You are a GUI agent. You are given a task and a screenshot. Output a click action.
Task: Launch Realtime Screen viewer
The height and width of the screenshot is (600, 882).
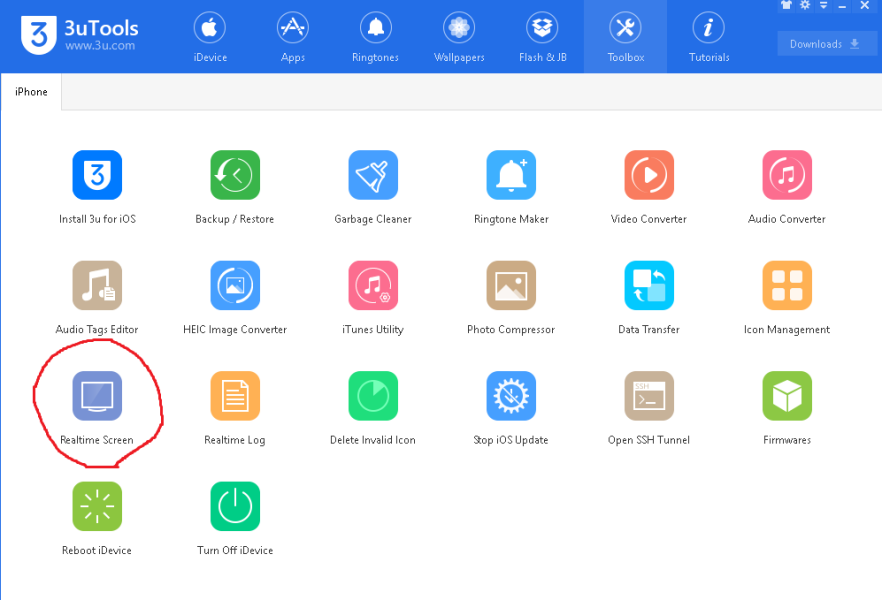97,395
